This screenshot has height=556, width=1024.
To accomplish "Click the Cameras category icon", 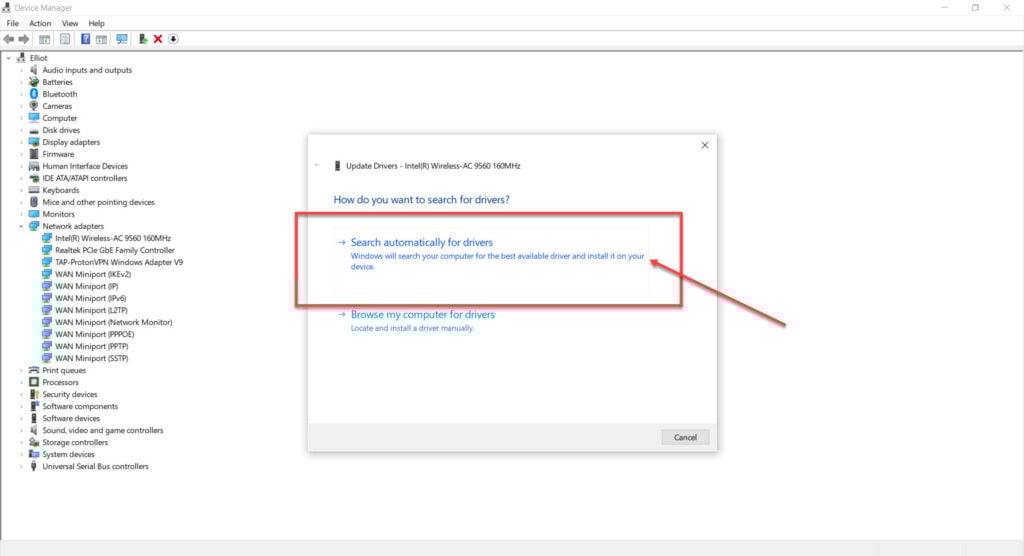I will click(34, 106).
